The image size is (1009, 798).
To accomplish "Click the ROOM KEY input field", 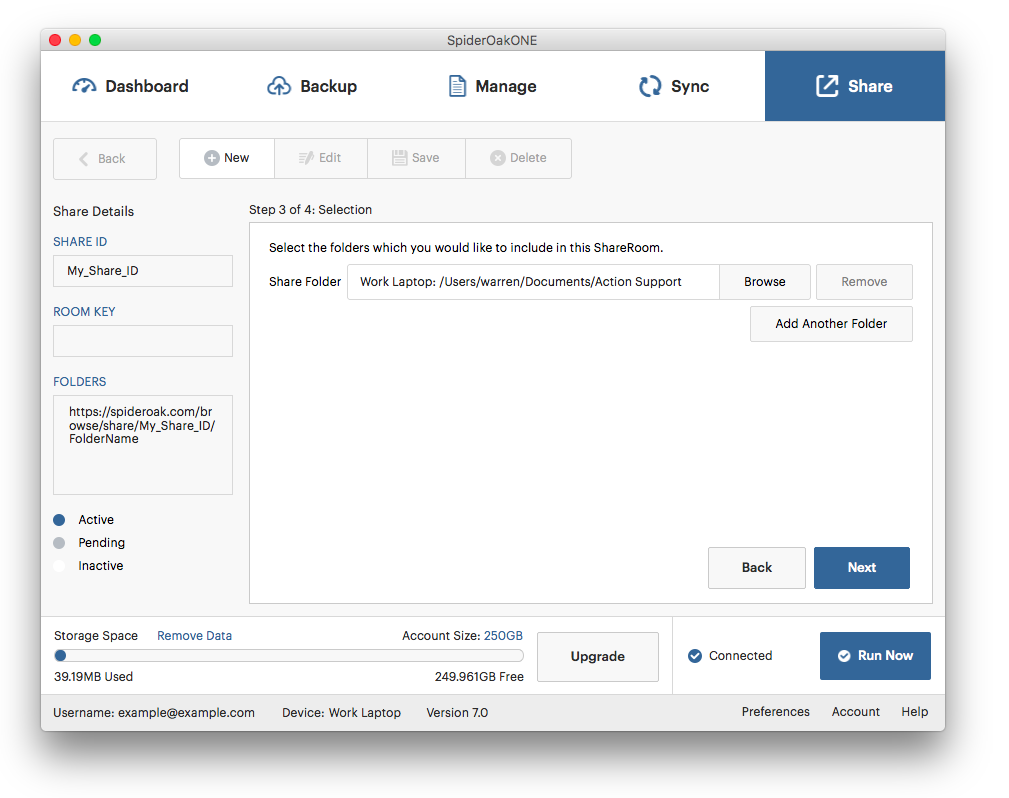I will point(143,341).
